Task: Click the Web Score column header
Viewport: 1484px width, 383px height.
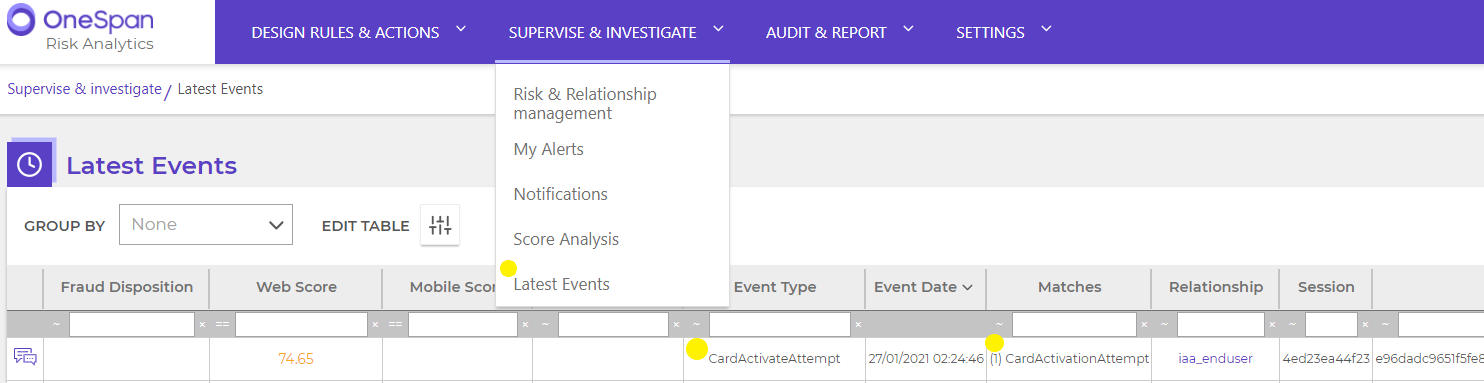Action: pyautogui.click(x=296, y=287)
